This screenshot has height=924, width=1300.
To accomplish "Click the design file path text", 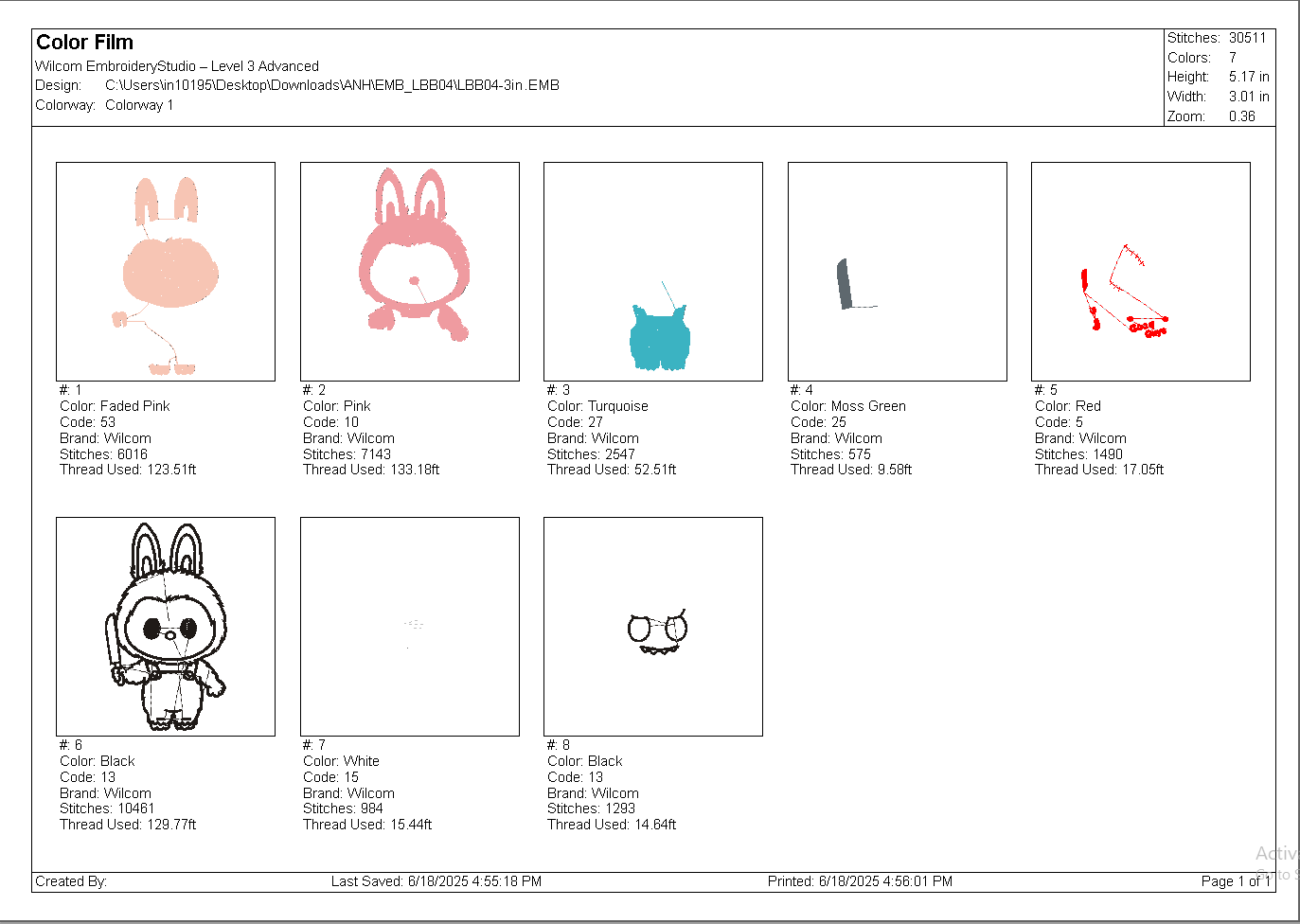I will (332, 85).
